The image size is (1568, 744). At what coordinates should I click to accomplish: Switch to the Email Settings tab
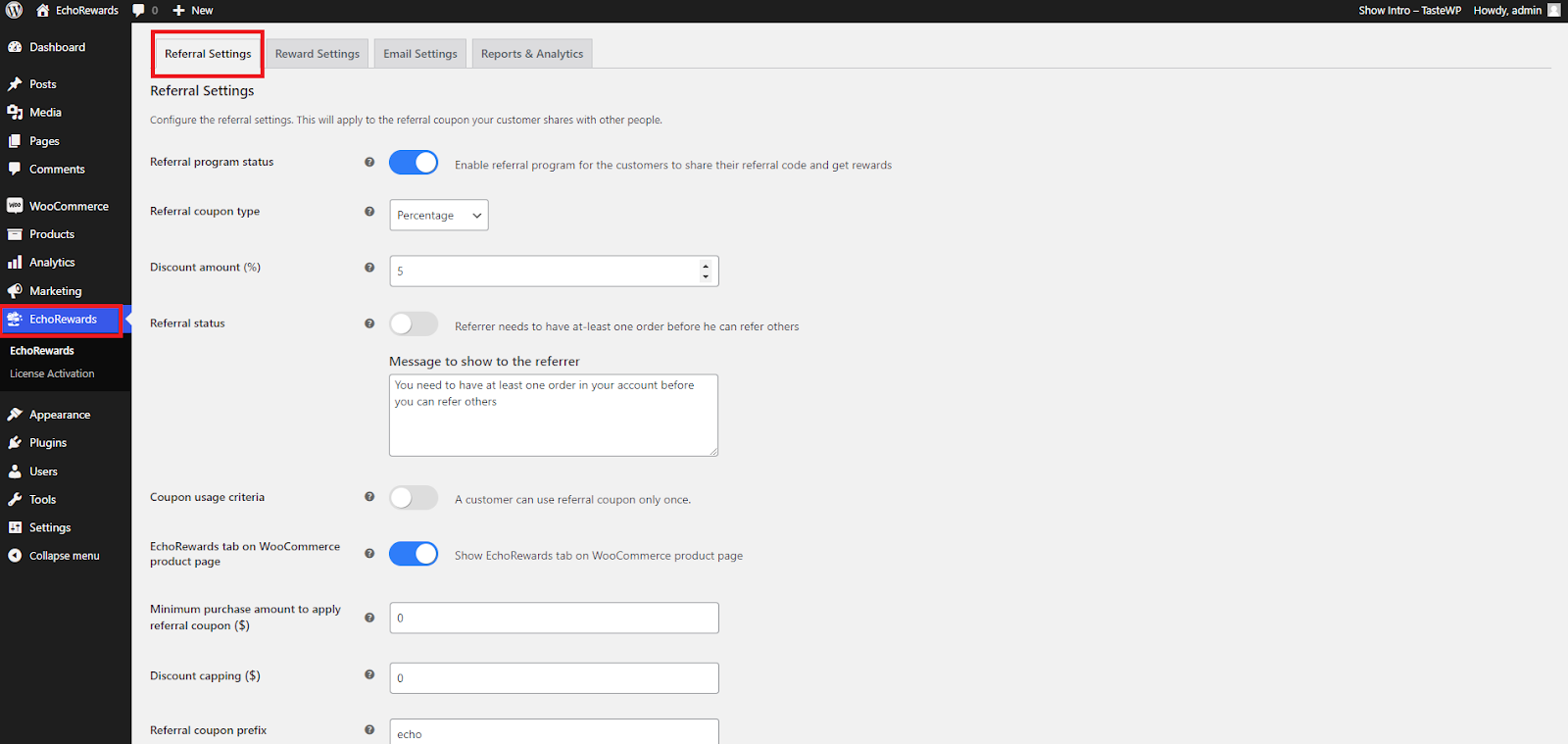click(x=419, y=54)
